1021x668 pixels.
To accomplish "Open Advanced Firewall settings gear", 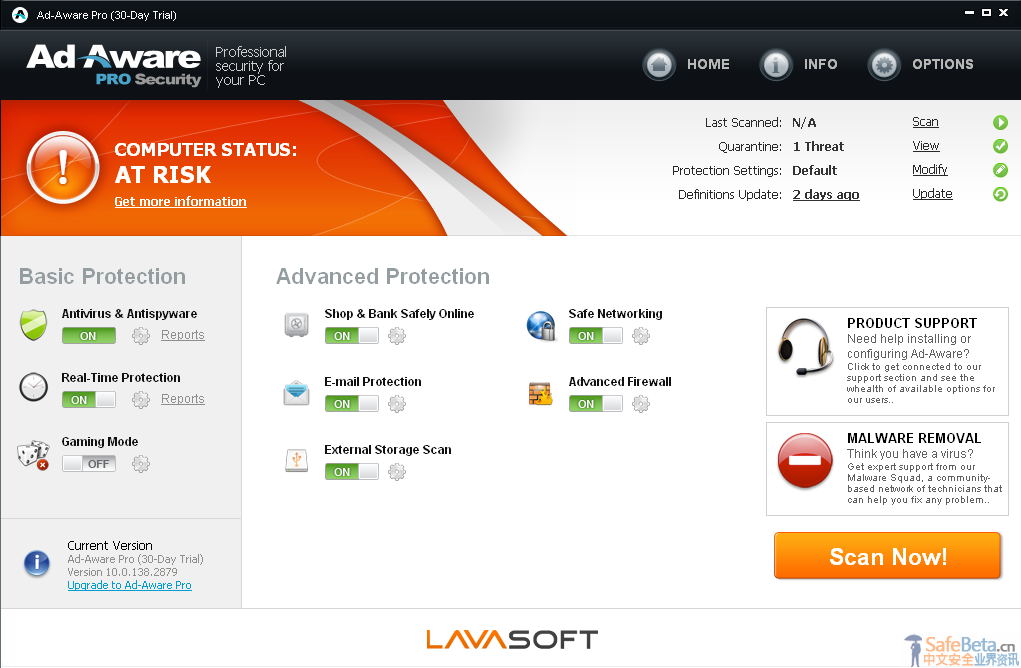I will tap(641, 404).
